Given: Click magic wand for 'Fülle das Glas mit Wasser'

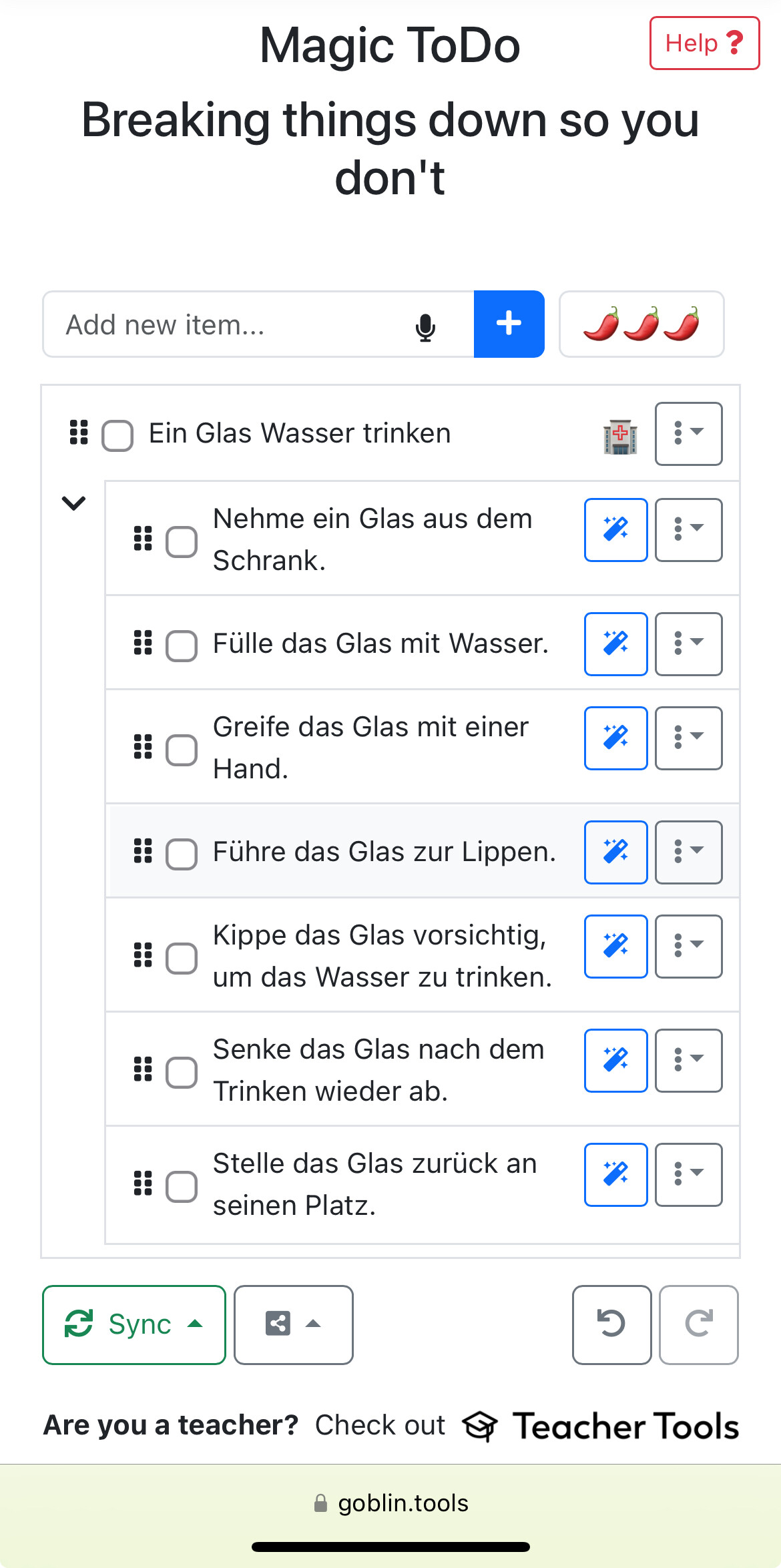Looking at the screenshot, I should click(615, 643).
